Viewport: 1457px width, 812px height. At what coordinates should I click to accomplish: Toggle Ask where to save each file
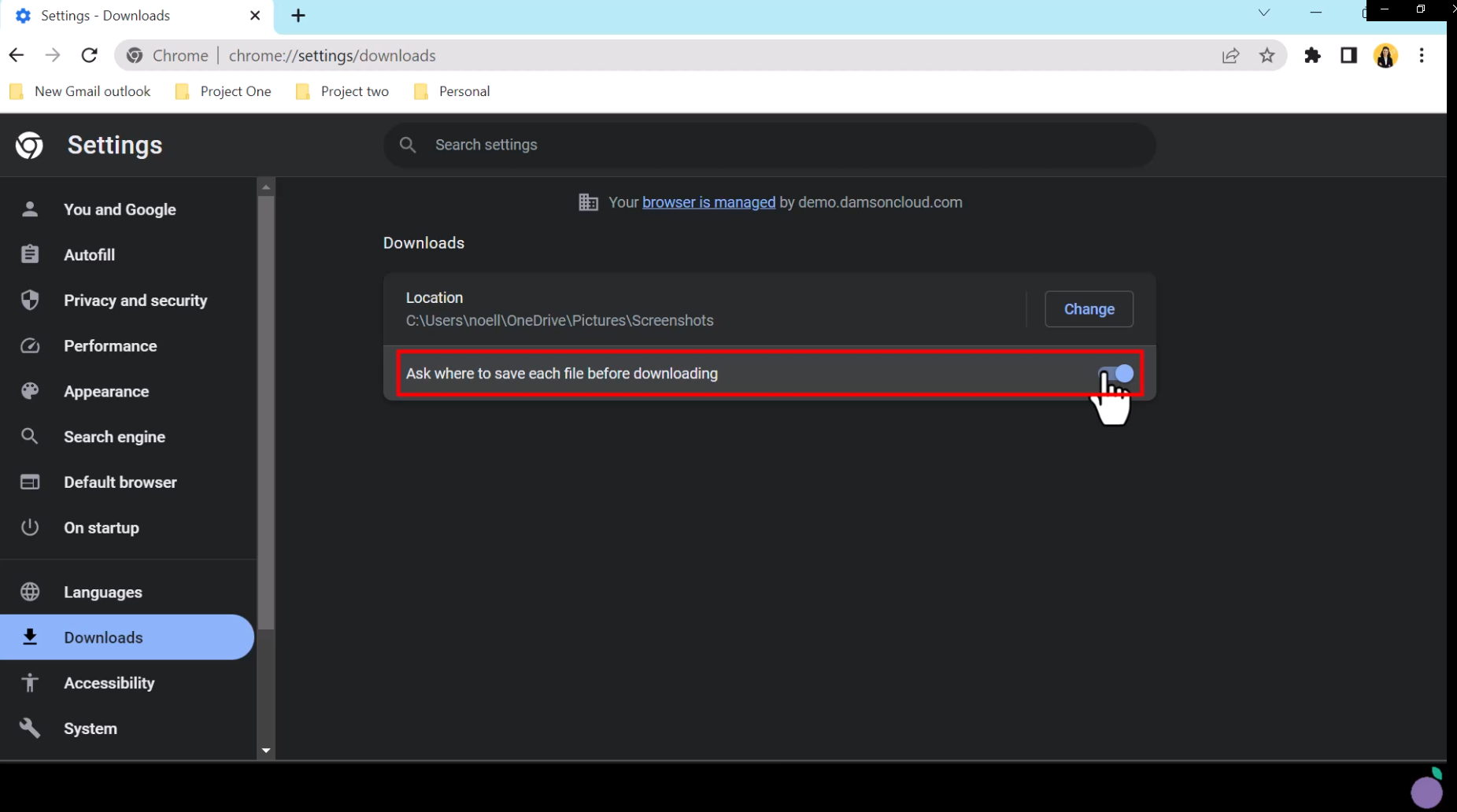click(x=1116, y=374)
